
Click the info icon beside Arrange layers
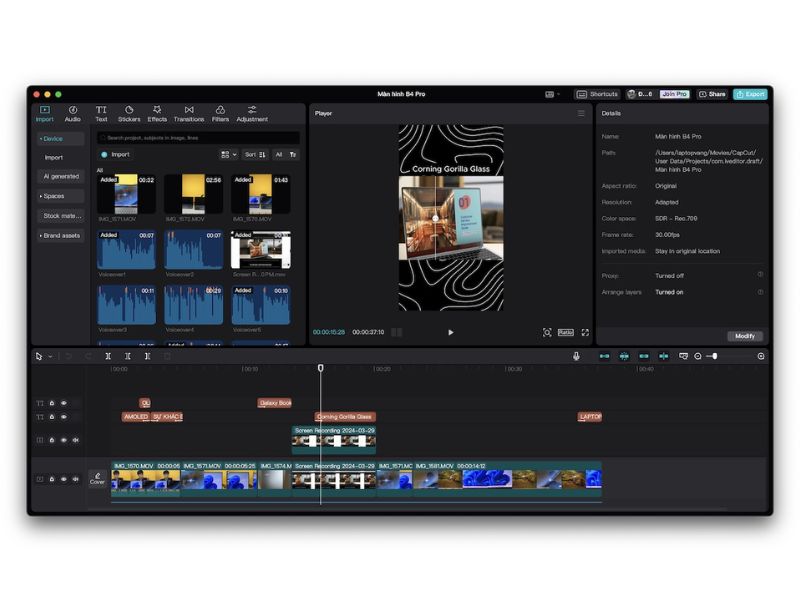(760, 292)
